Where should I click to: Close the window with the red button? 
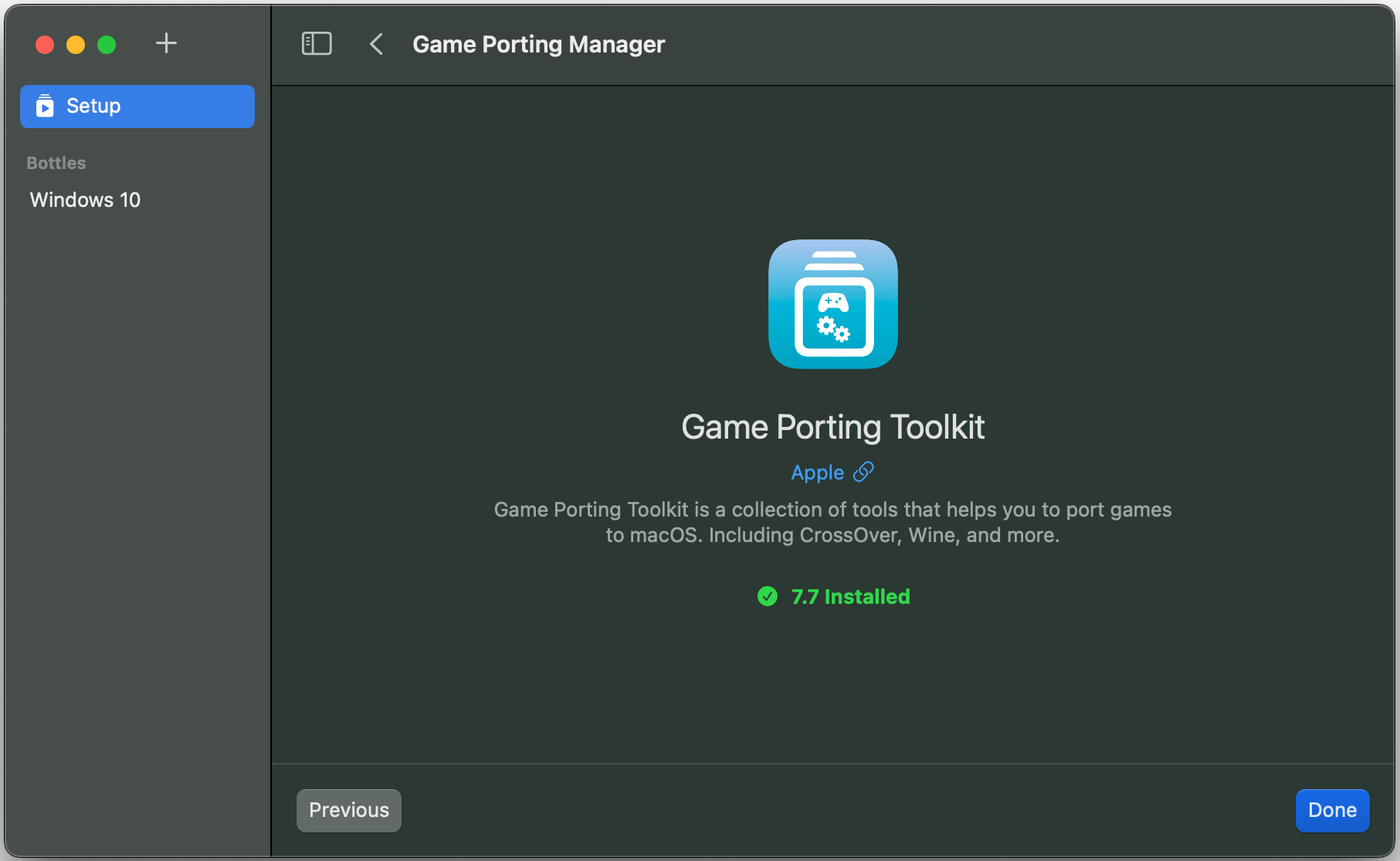point(45,45)
